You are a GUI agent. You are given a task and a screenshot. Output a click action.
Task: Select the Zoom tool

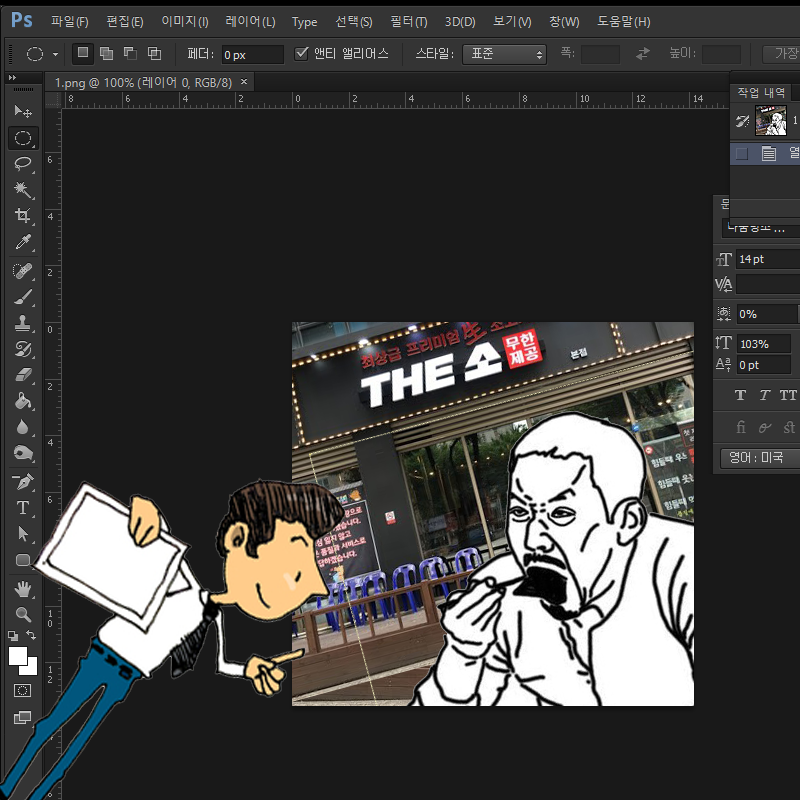[x=22, y=614]
